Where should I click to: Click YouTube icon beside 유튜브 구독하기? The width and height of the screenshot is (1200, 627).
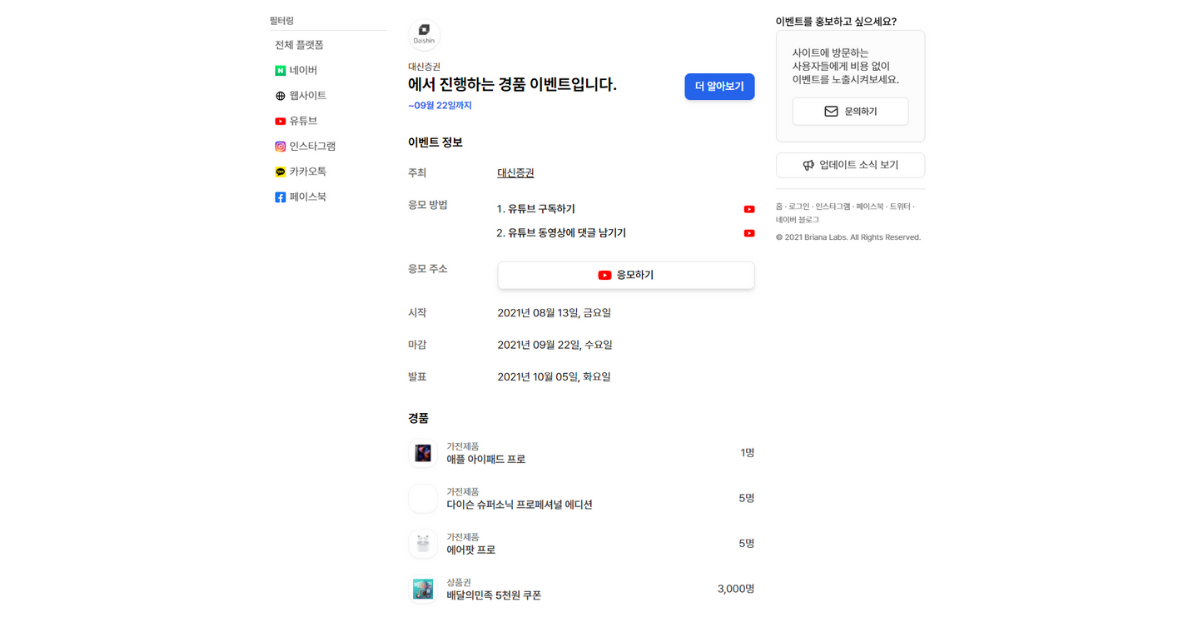click(749, 209)
